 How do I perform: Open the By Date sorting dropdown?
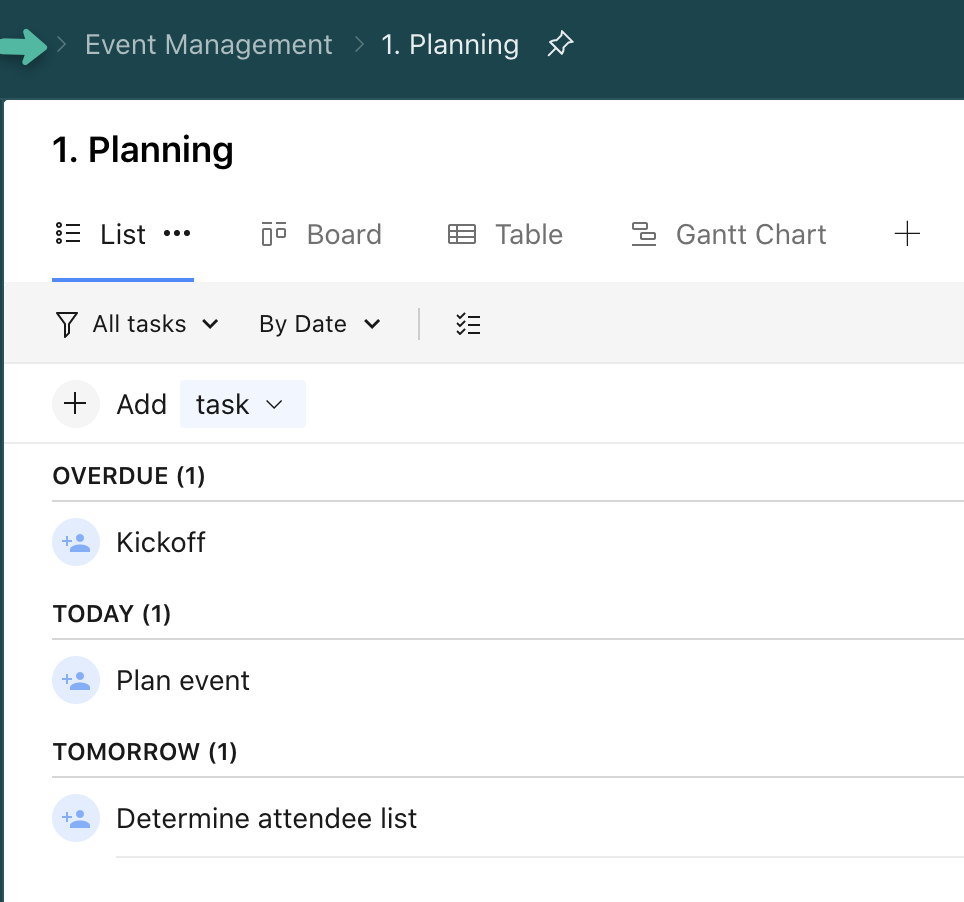tap(319, 324)
